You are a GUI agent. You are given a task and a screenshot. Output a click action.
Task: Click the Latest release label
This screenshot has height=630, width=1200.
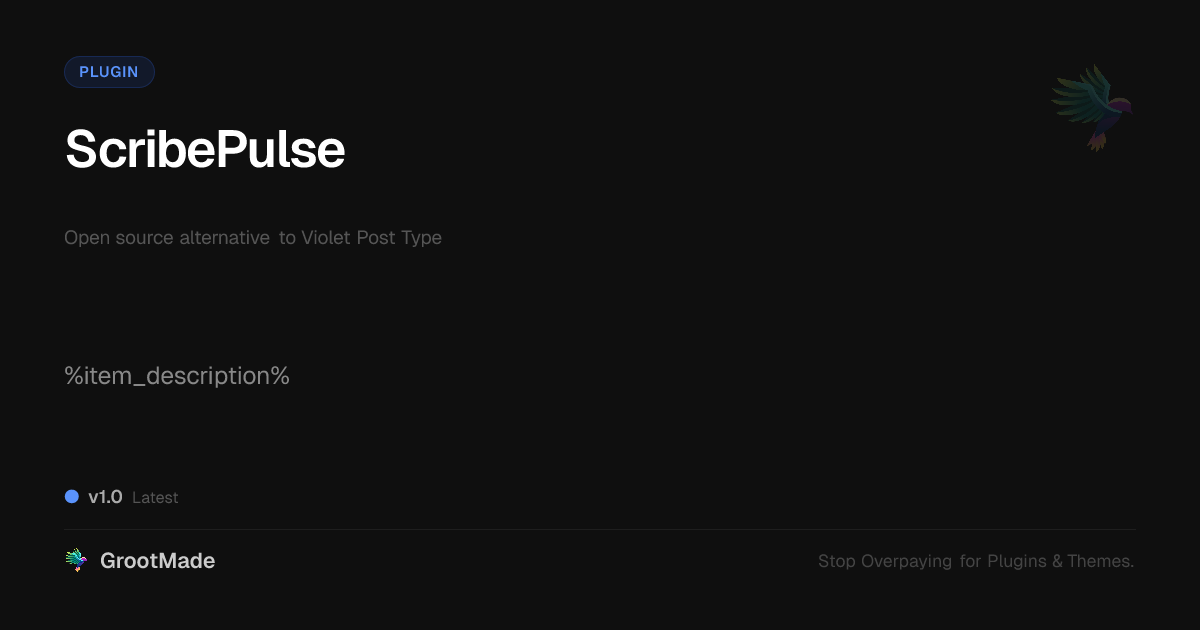pos(155,498)
